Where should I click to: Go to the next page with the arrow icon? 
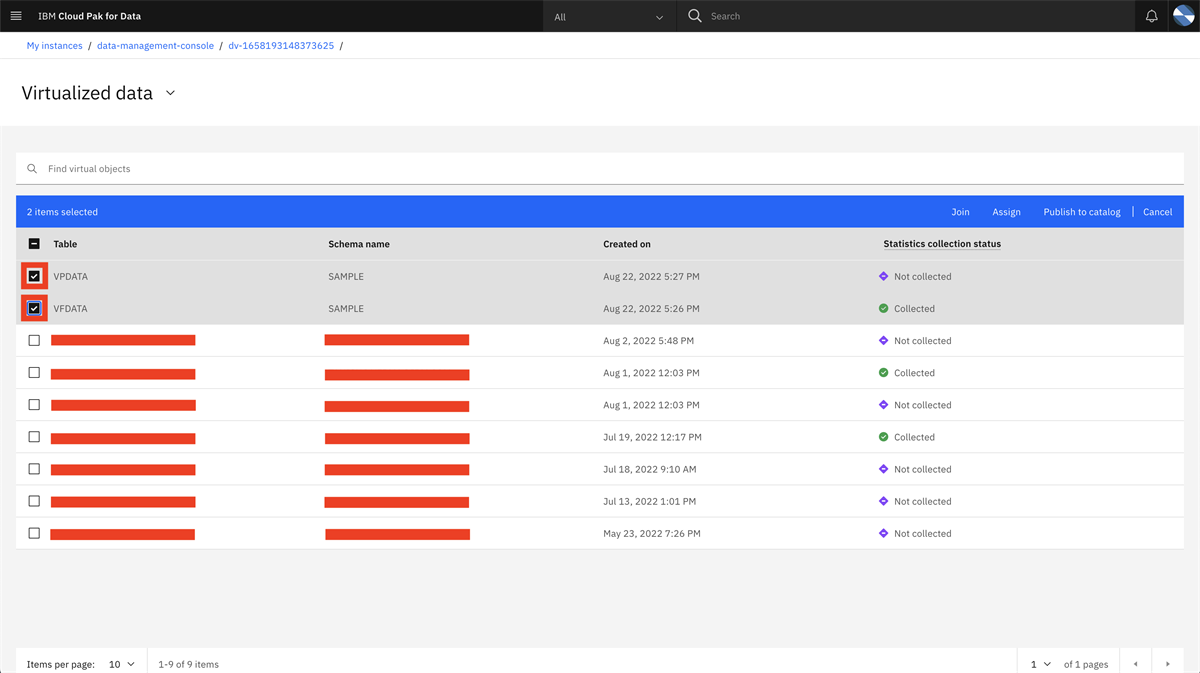1168,663
